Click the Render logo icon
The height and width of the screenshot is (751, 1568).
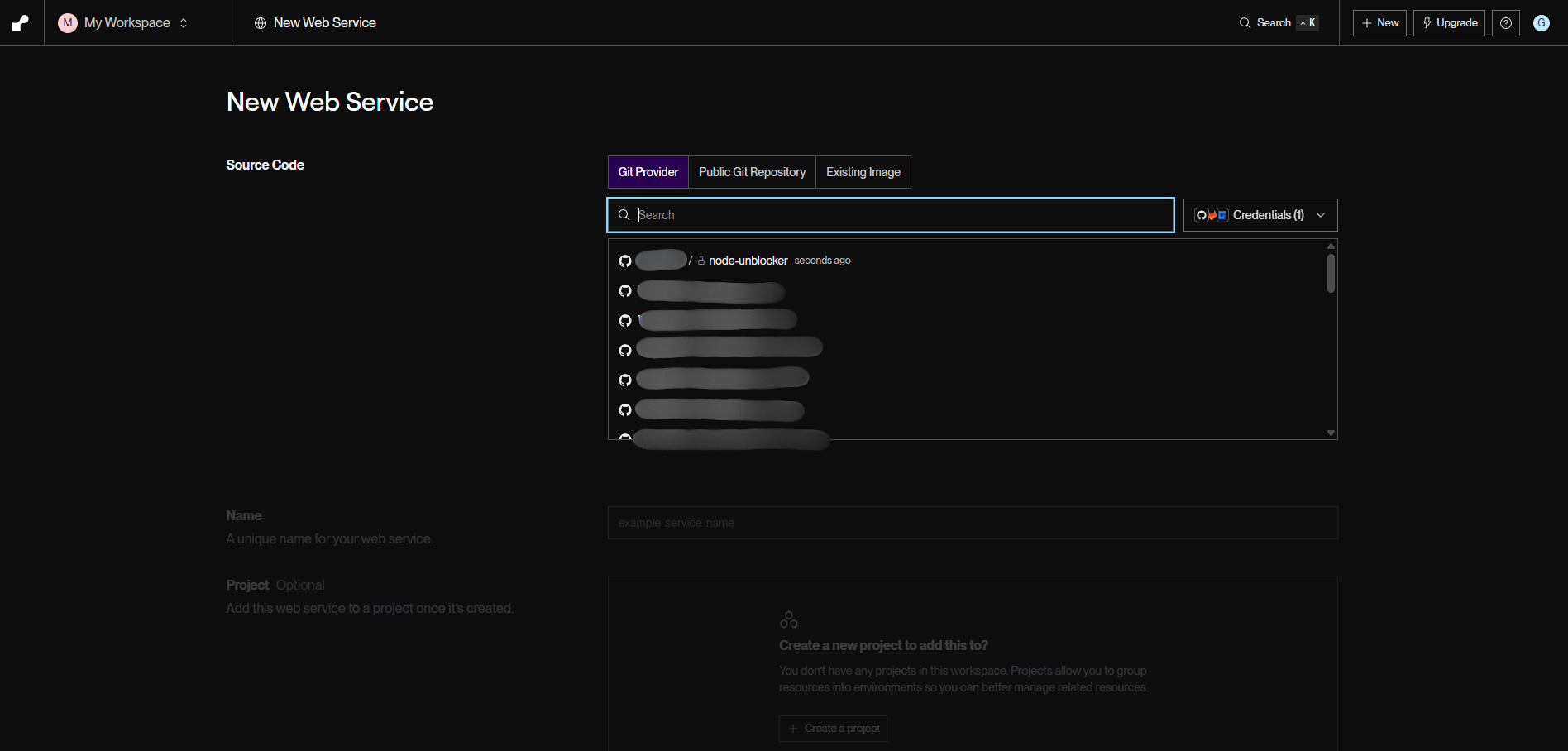tap(21, 23)
